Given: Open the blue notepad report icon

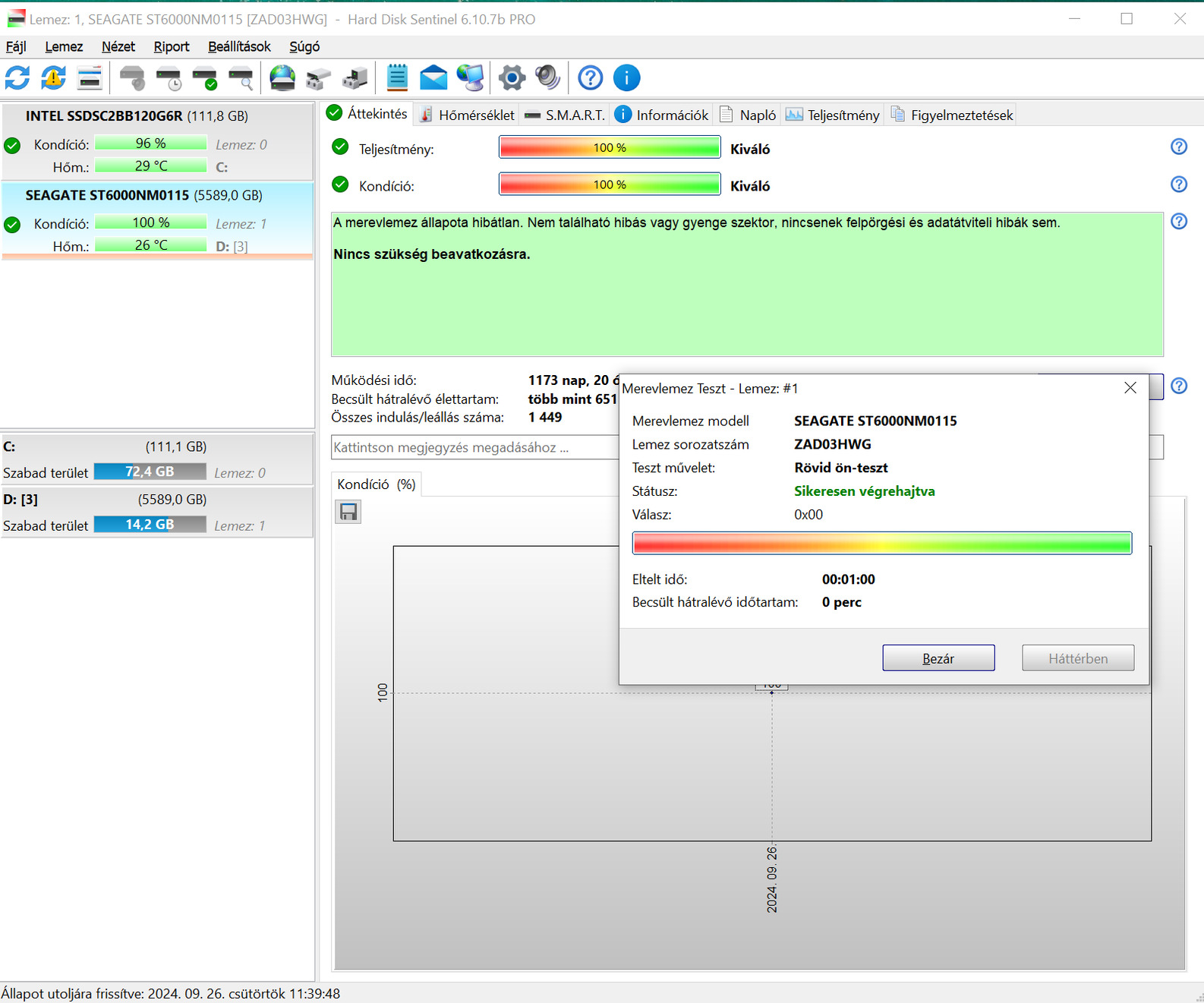Looking at the screenshot, I should [397, 77].
